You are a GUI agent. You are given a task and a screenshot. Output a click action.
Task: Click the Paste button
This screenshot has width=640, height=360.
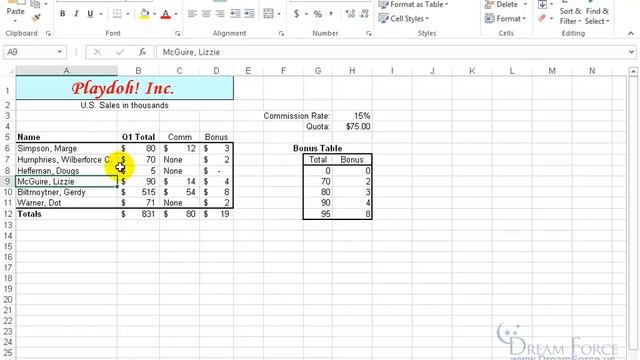pyautogui.click(x=15, y=11)
